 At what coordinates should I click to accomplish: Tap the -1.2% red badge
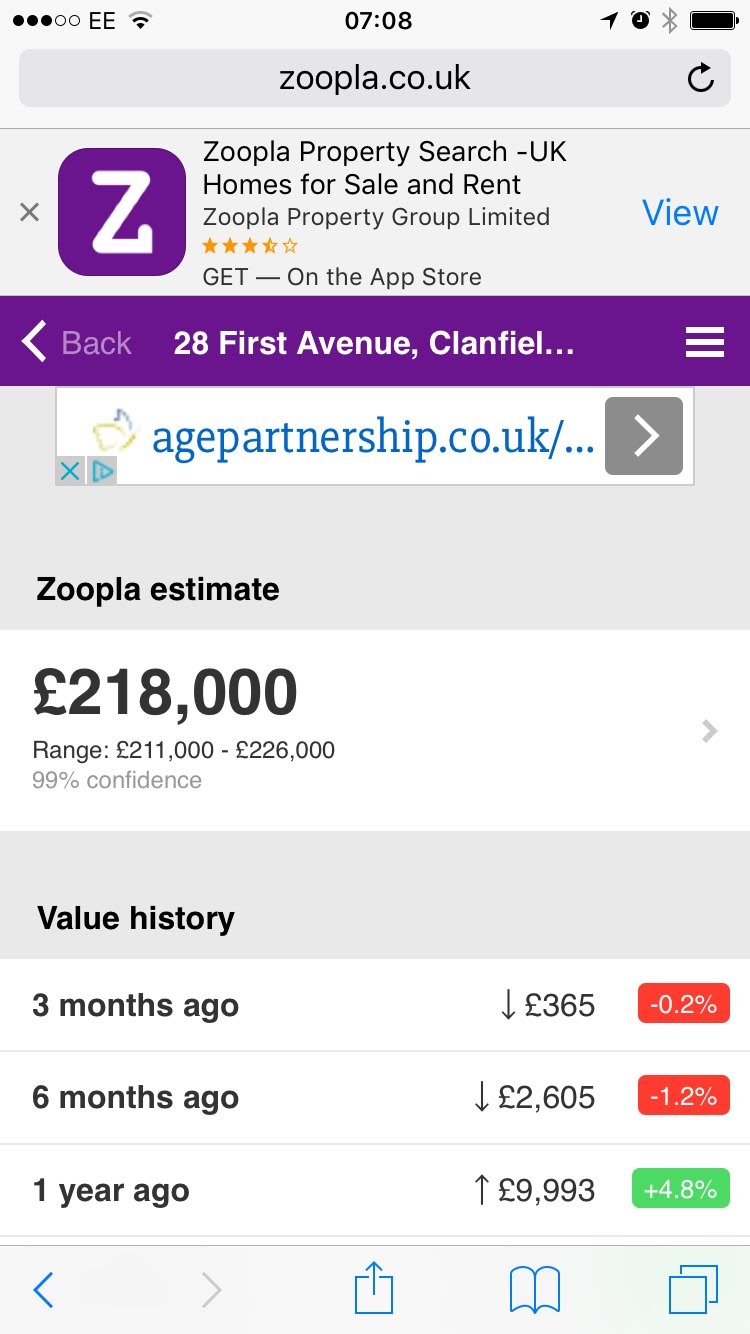pos(683,1097)
